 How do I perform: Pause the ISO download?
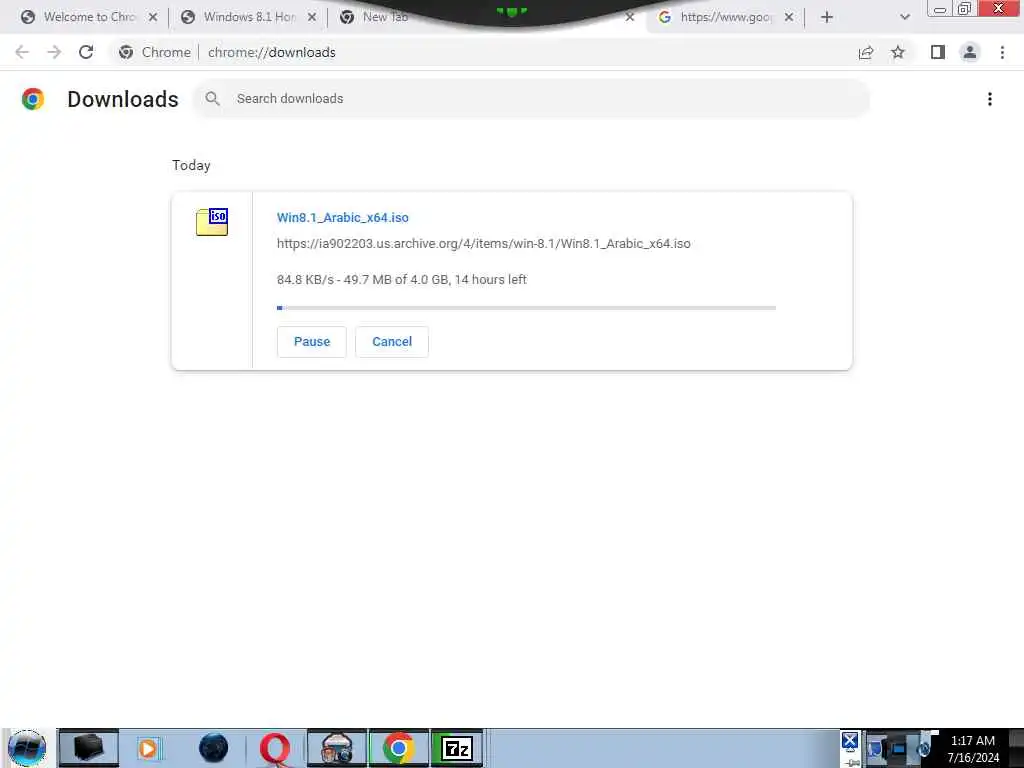click(312, 342)
